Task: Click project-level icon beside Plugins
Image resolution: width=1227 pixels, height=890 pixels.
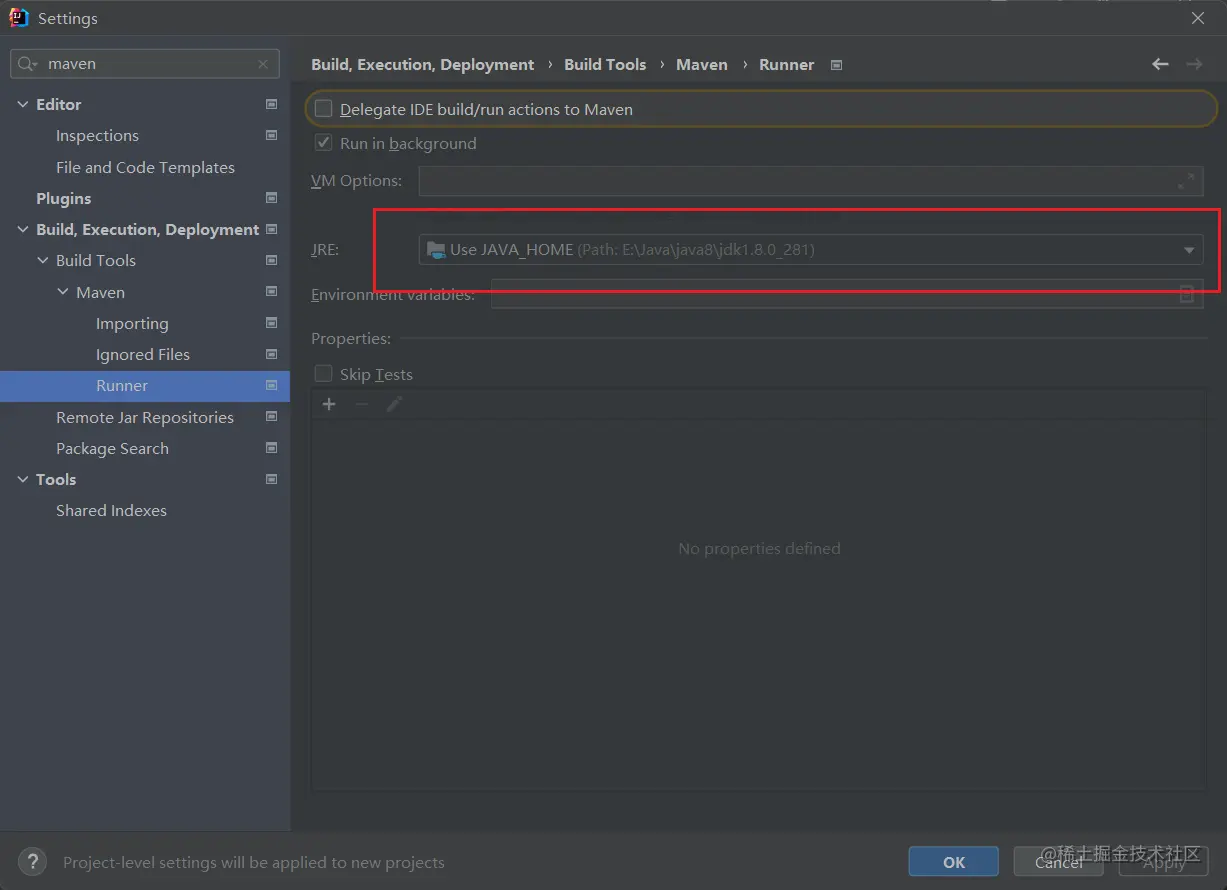Action: 271,198
